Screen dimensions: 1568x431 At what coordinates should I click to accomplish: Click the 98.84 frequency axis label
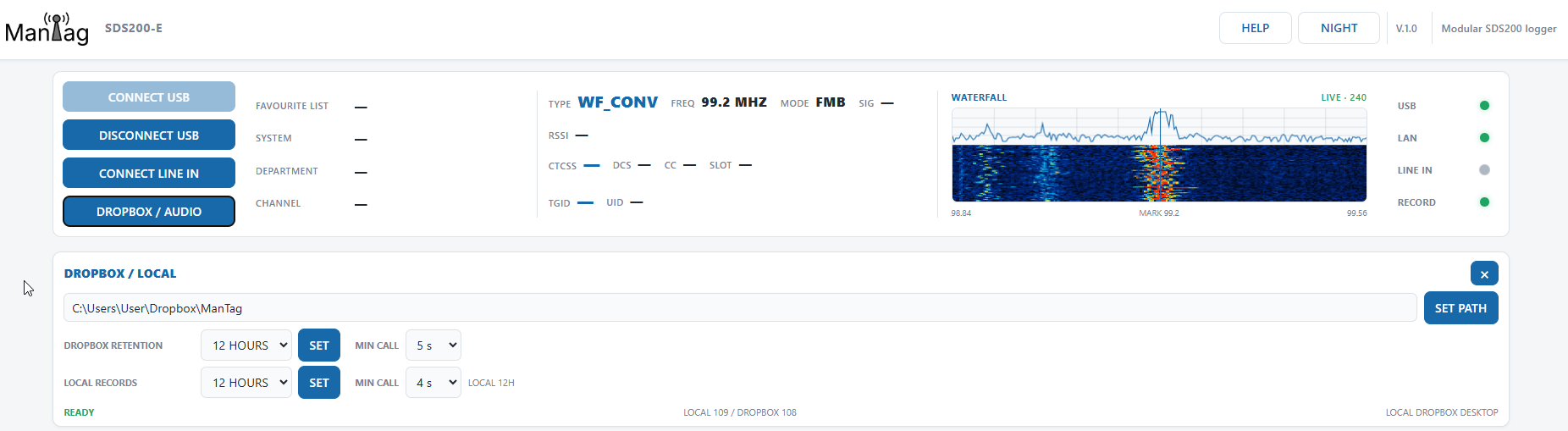(x=961, y=213)
